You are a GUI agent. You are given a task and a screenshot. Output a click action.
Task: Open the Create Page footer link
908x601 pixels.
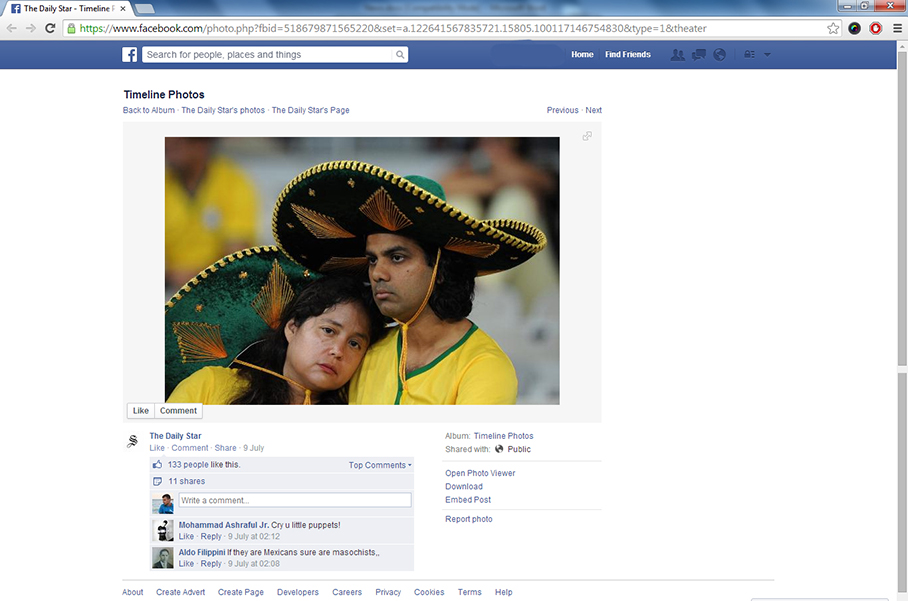click(x=240, y=592)
